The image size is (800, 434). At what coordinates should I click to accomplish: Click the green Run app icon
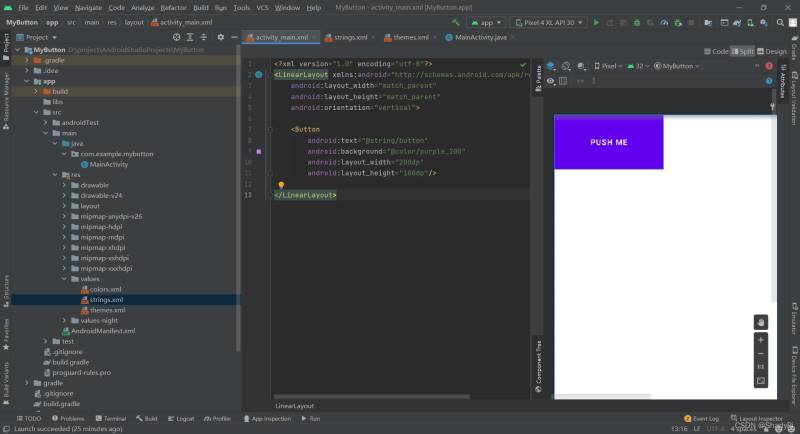(x=596, y=21)
